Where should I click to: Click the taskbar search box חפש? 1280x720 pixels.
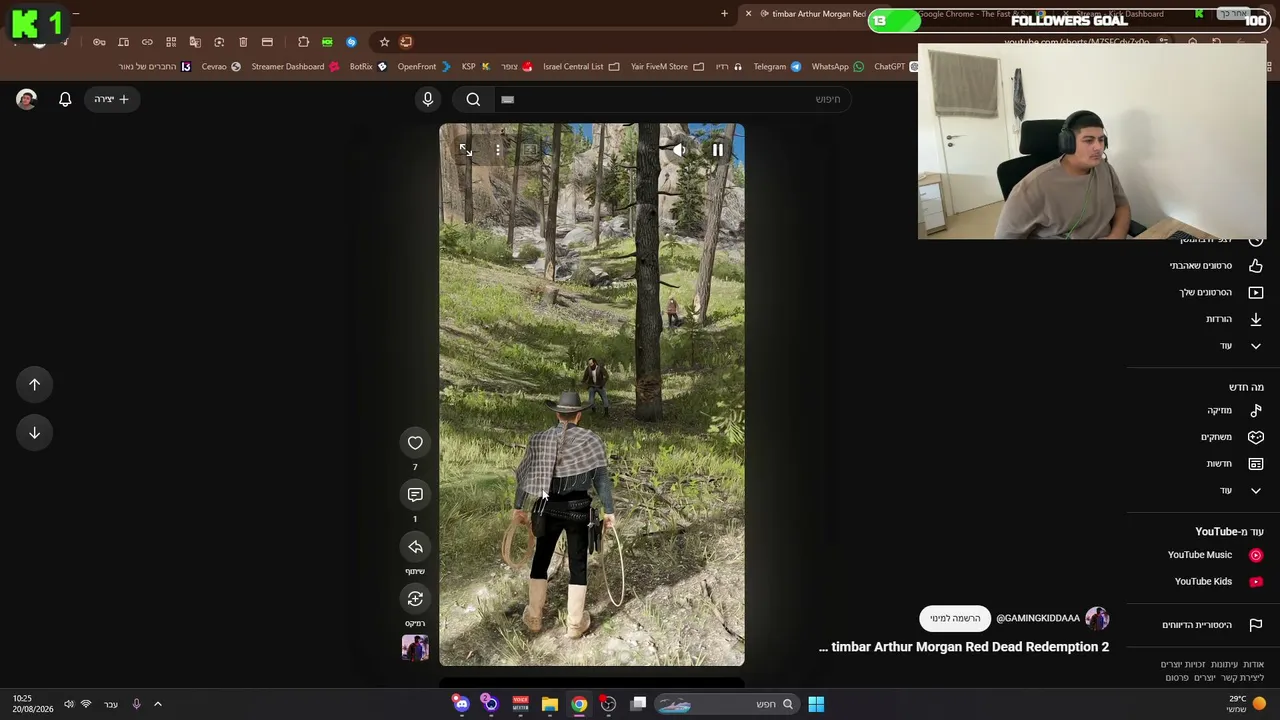tap(727, 704)
